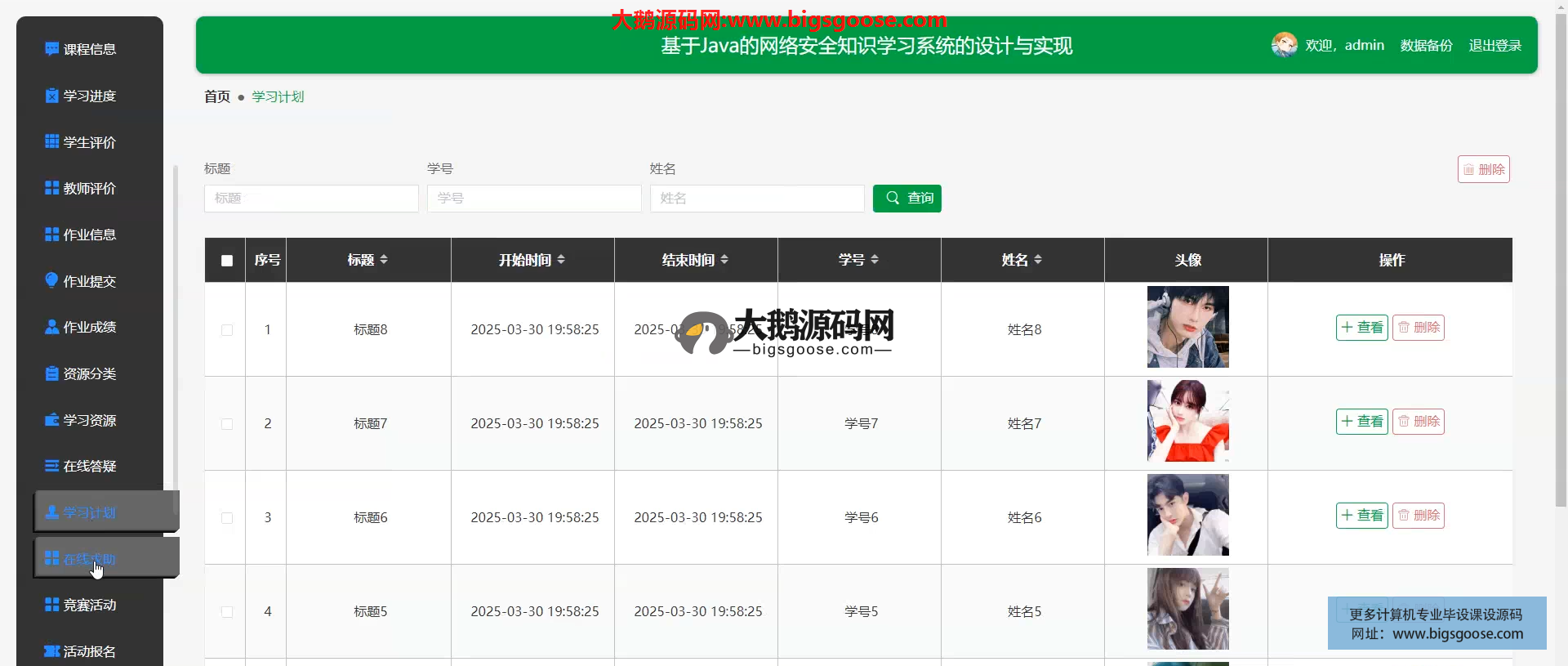Click the 作业成绩 person icon
This screenshot has width=1568, height=666.
[x=51, y=327]
